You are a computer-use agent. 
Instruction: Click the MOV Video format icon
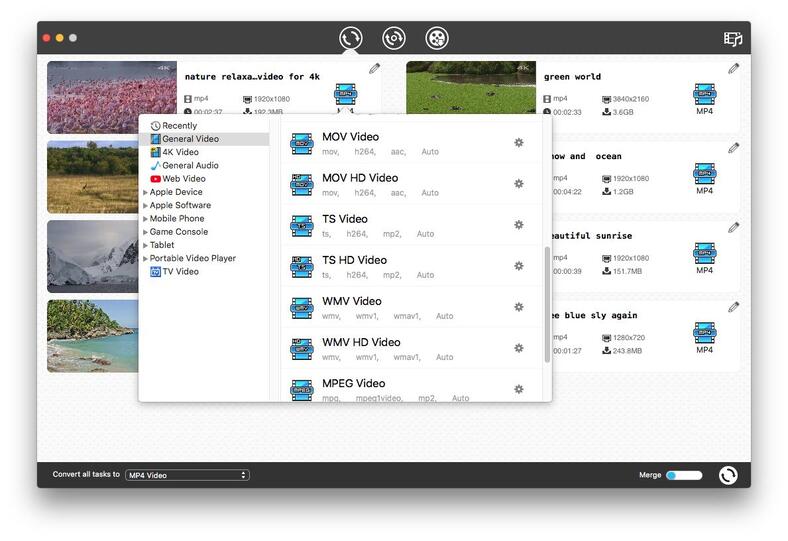pyautogui.click(x=302, y=144)
